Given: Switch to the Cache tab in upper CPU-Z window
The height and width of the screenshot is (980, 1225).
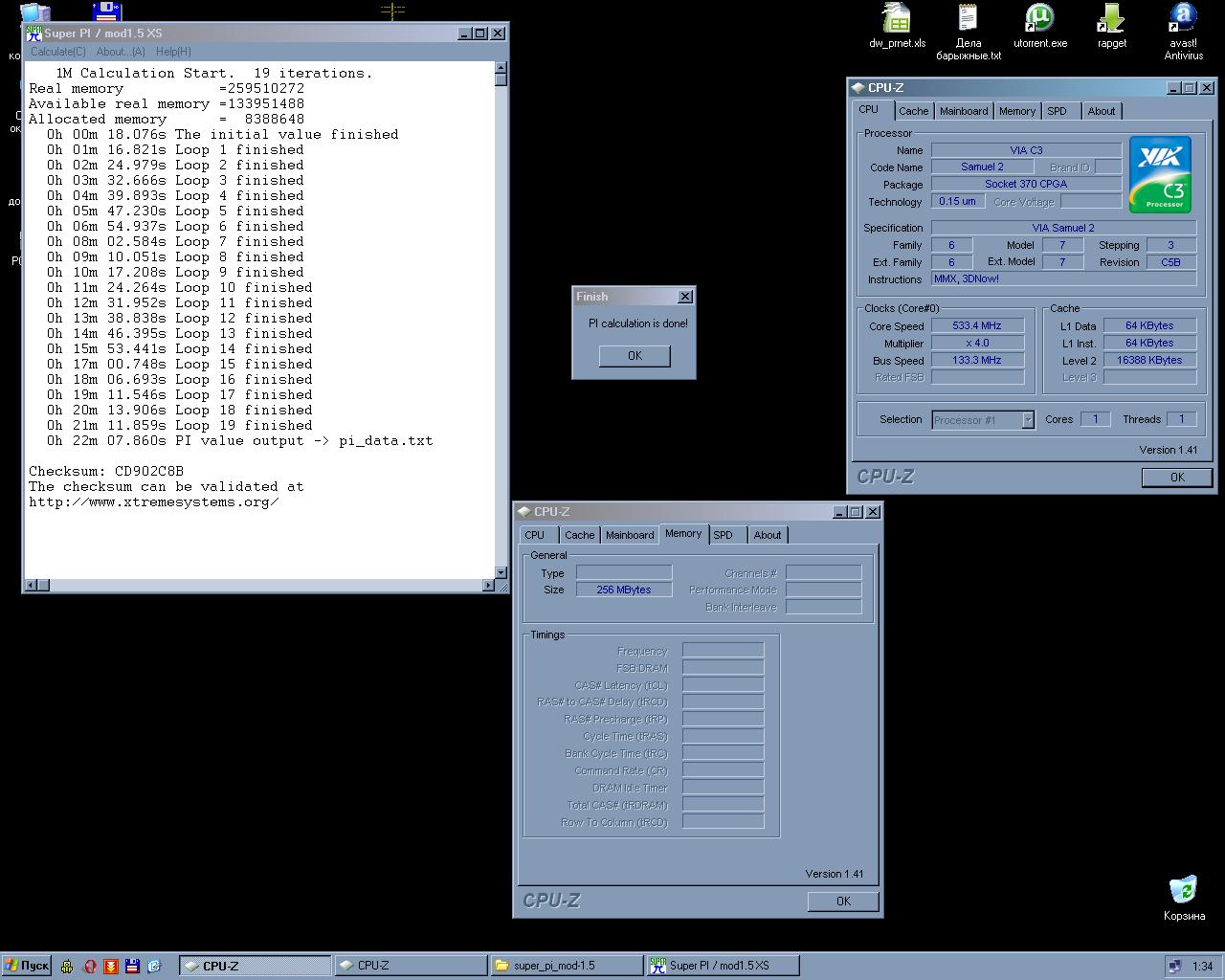Looking at the screenshot, I should [913, 111].
